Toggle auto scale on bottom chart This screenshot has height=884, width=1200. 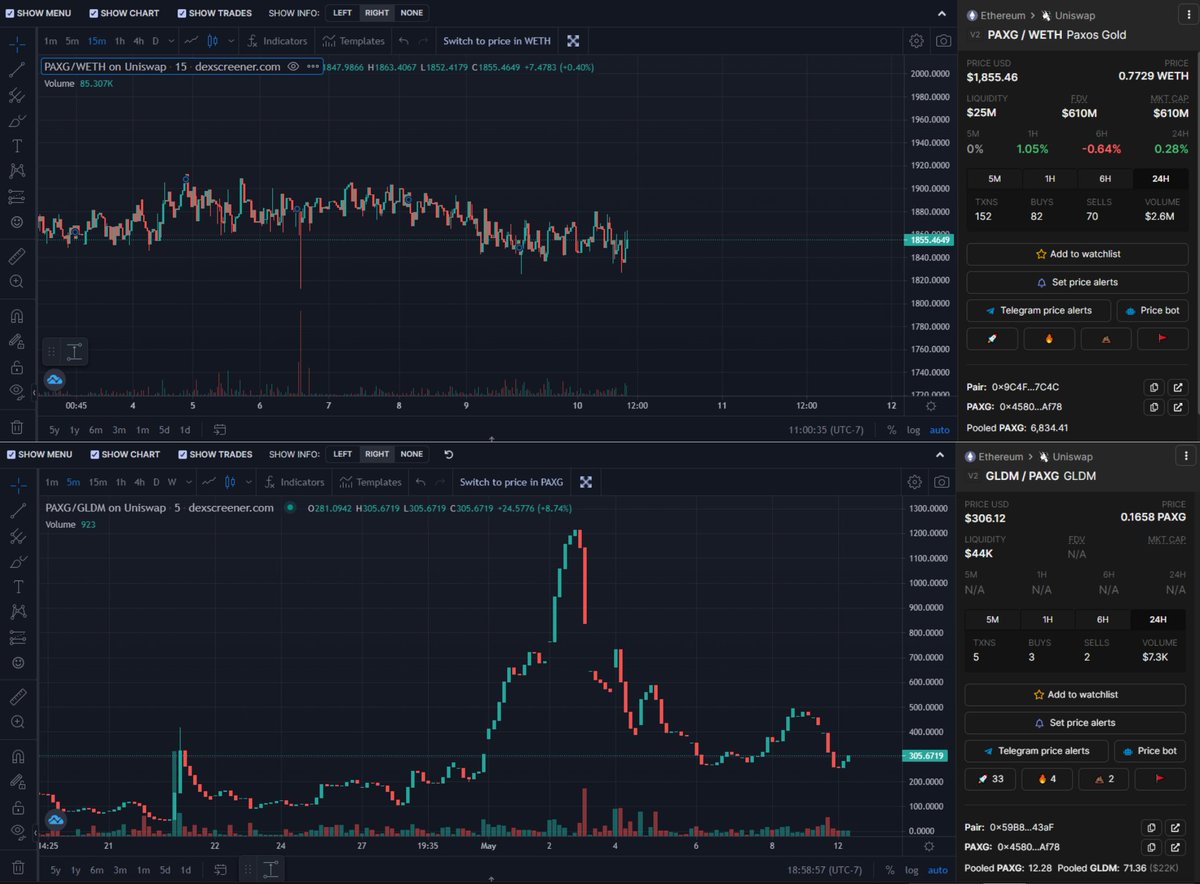pyautogui.click(x=938, y=870)
